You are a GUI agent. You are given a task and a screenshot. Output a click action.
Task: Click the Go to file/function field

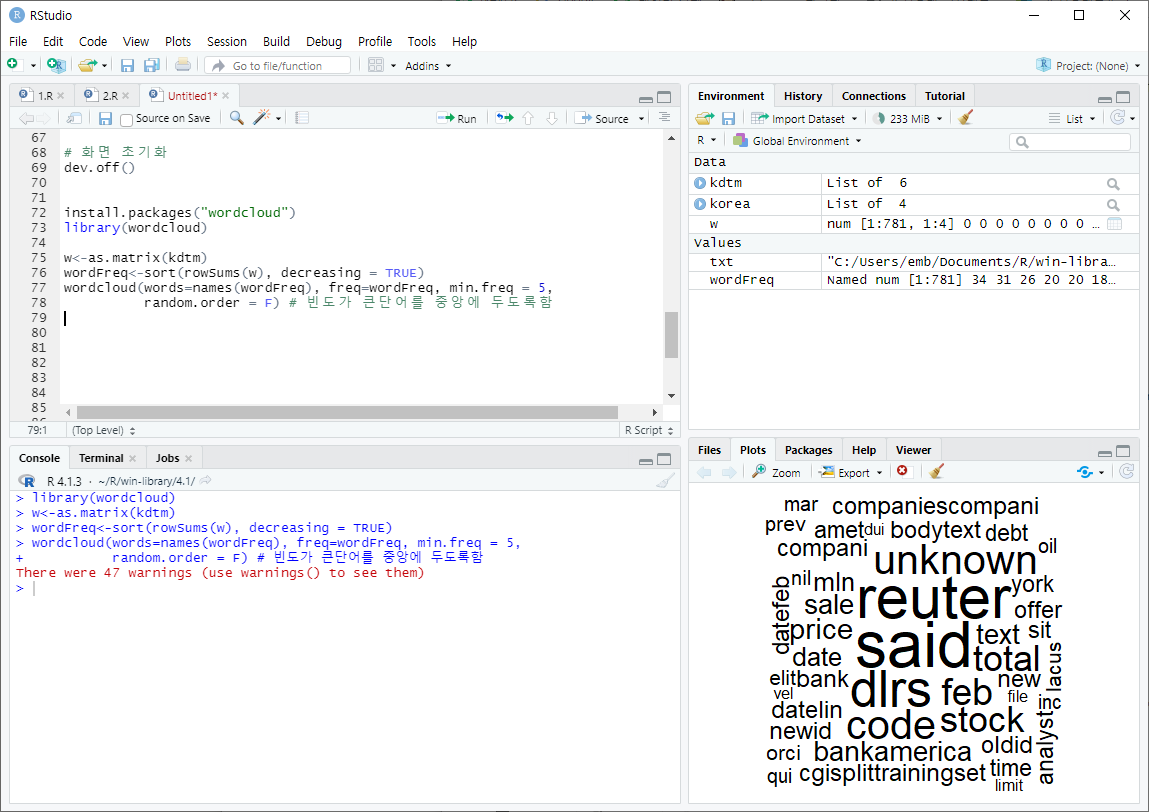[279, 66]
